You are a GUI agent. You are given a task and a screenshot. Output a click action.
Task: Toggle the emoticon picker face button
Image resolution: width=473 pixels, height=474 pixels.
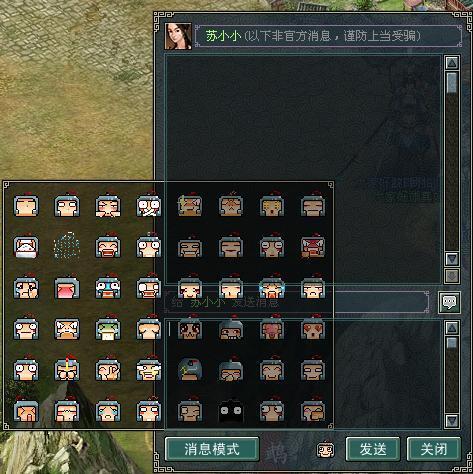coord(325,449)
